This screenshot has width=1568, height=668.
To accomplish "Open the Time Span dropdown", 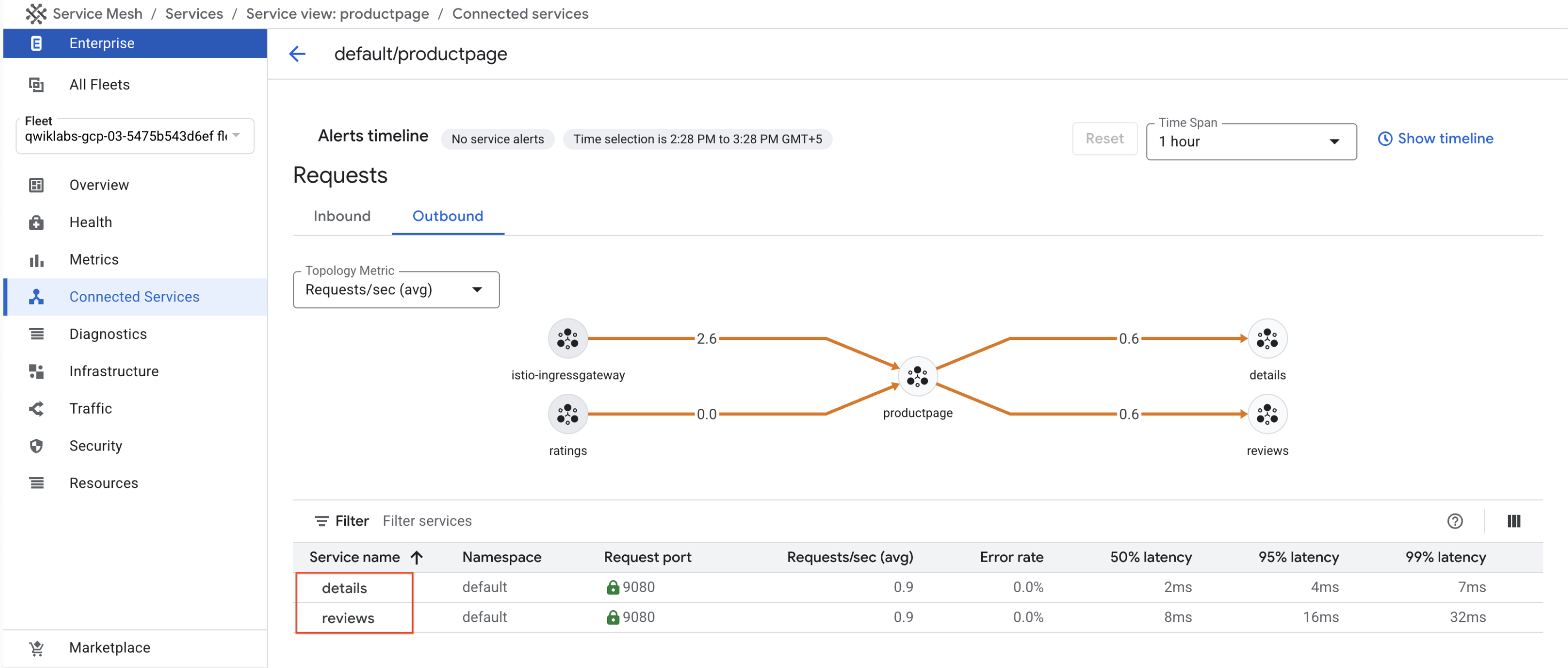I will (x=1251, y=142).
